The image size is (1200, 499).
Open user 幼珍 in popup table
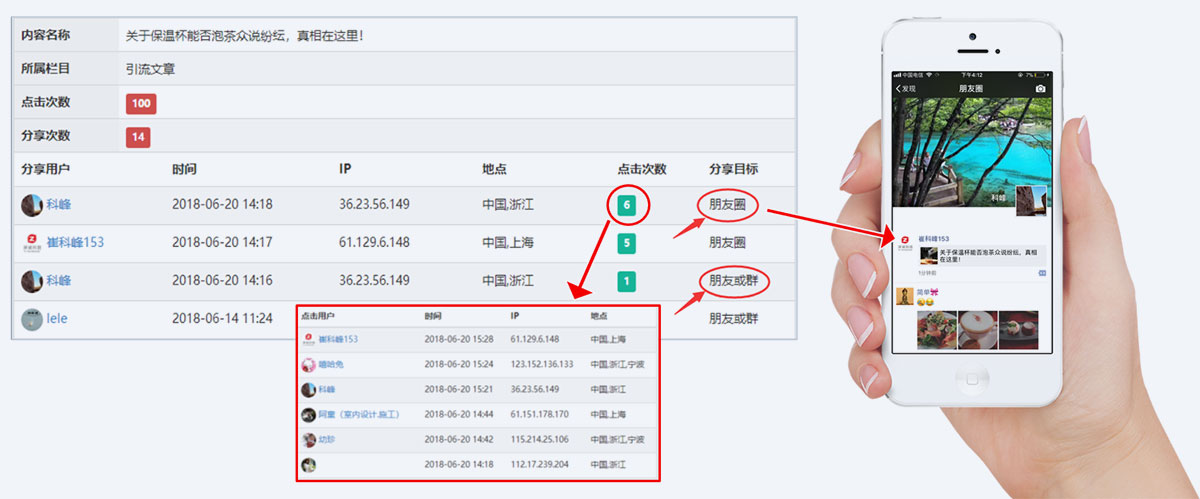point(327,439)
